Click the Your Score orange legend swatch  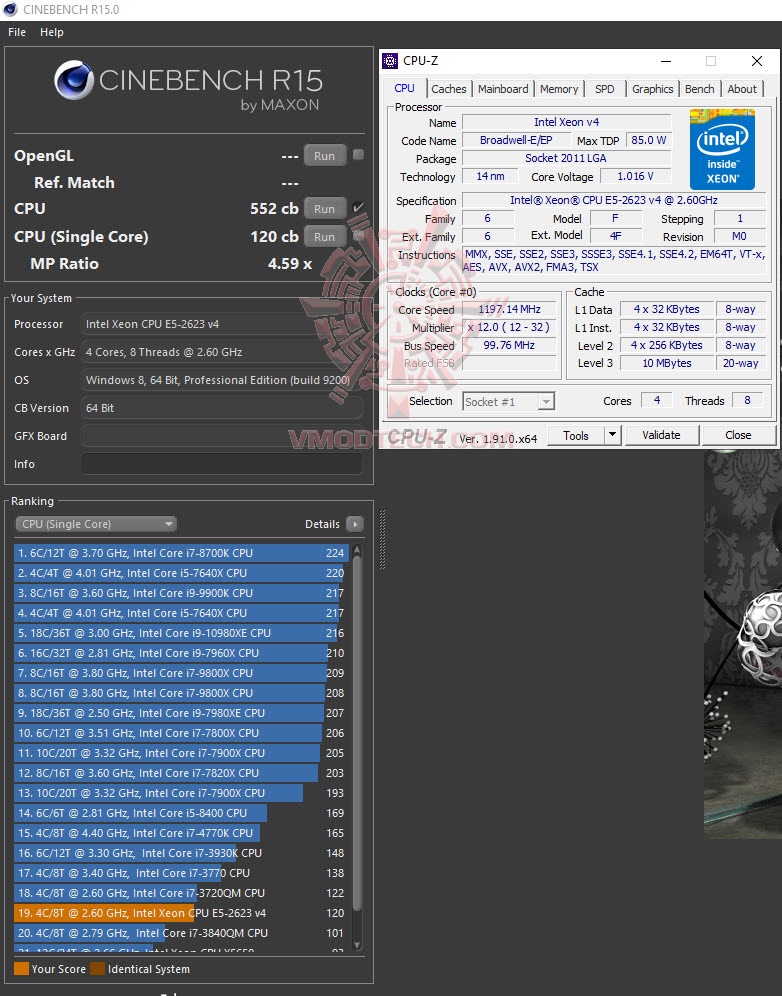pos(21,969)
